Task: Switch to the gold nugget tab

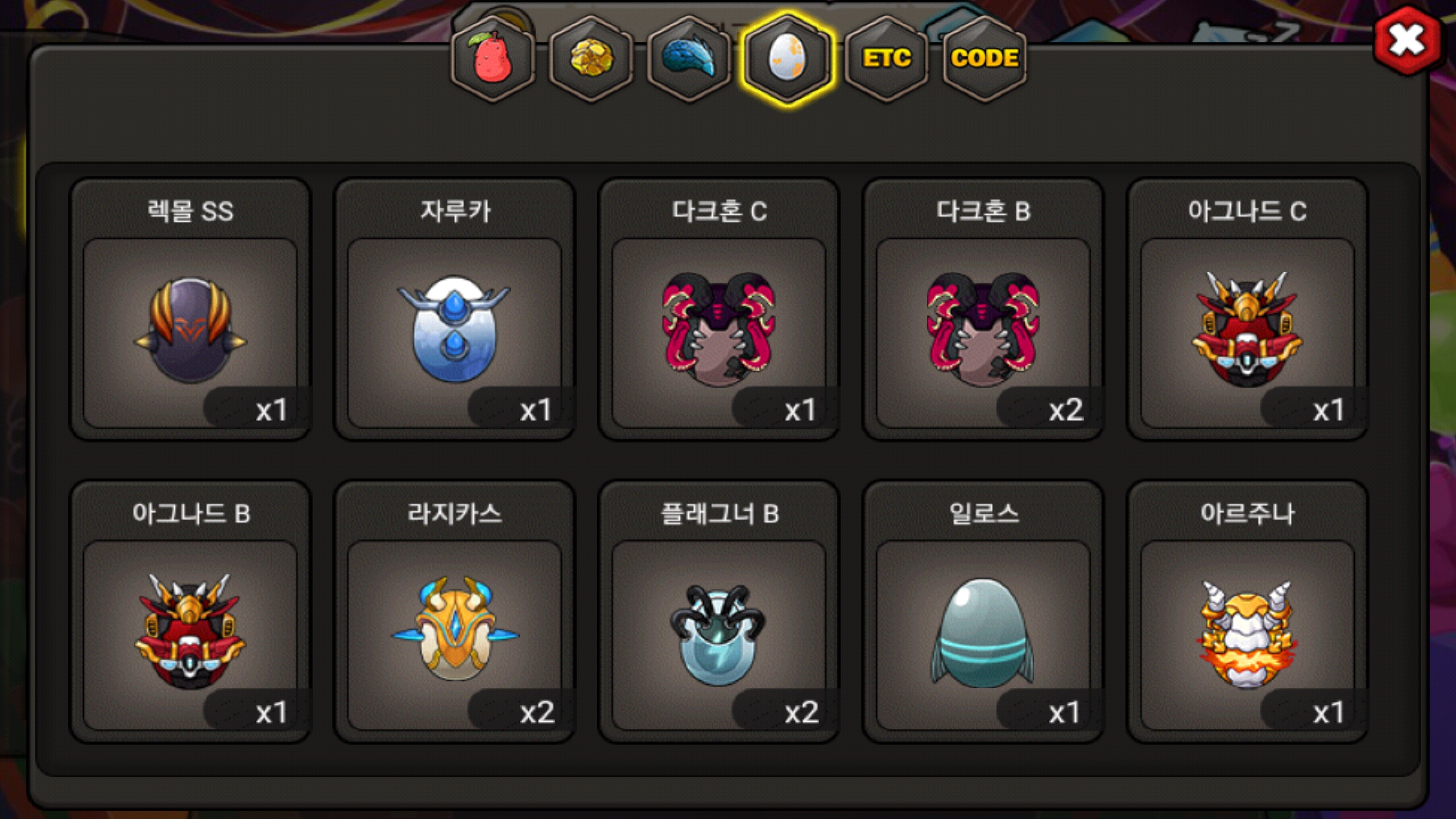Action: click(x=591, y=59)
